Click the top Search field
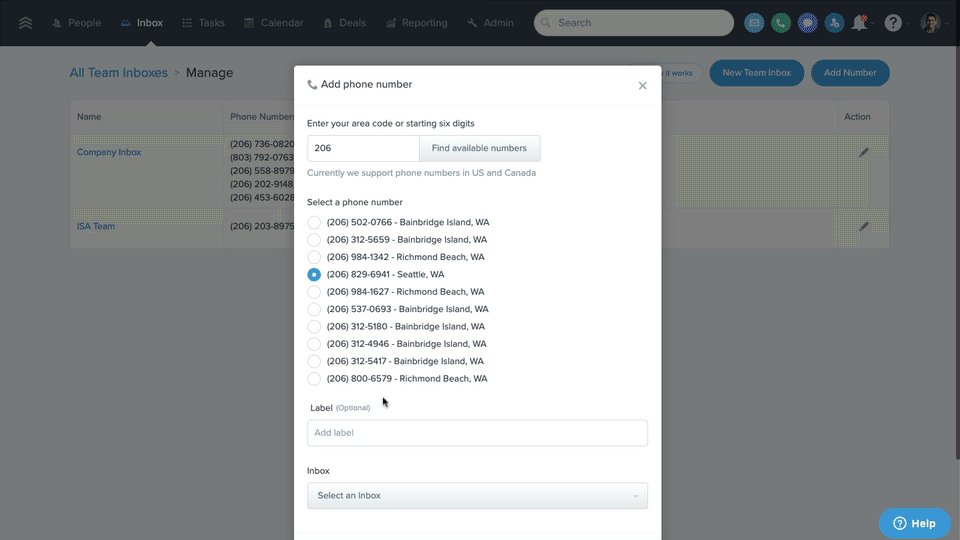 634,23
